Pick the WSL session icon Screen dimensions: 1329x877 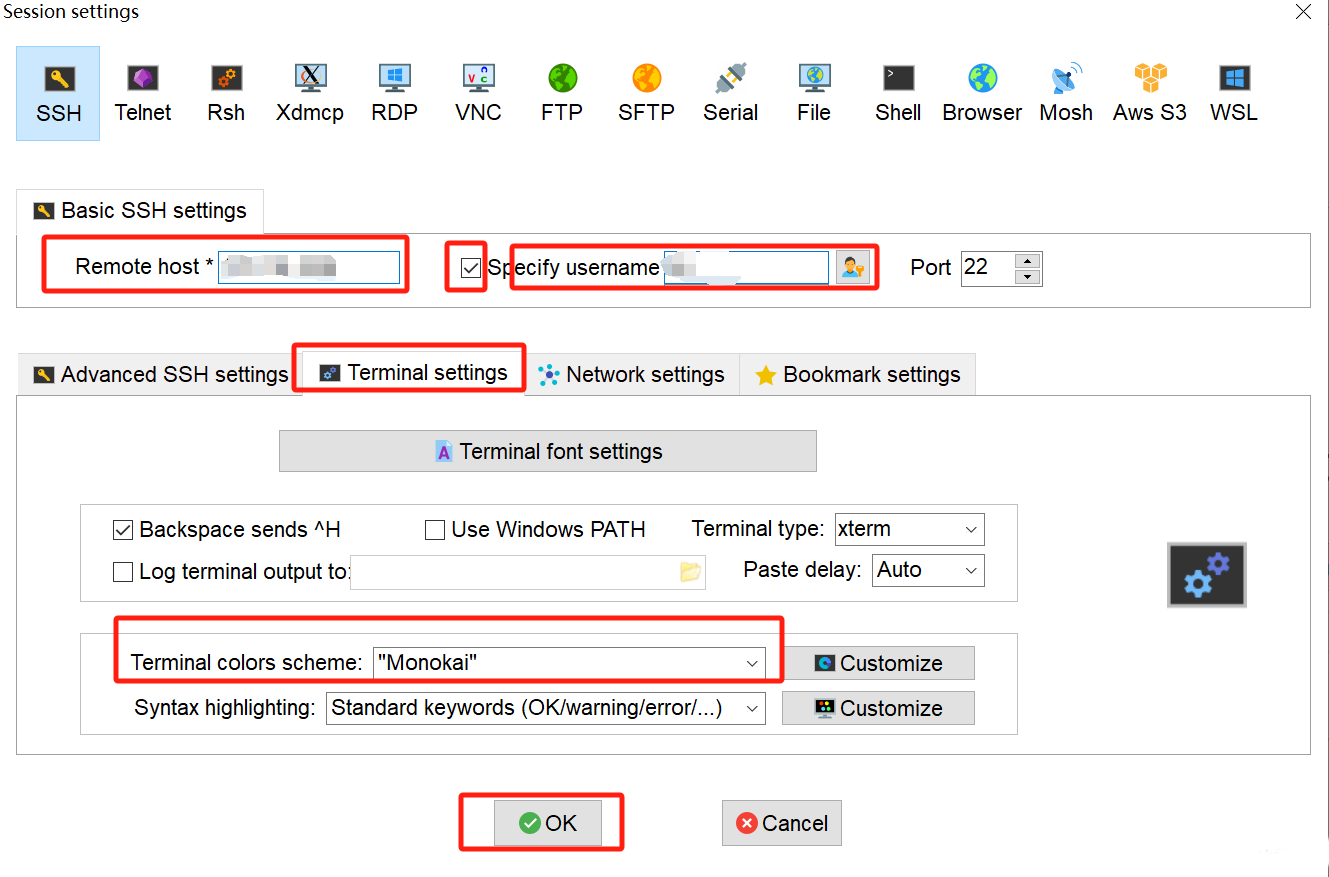1234,93
